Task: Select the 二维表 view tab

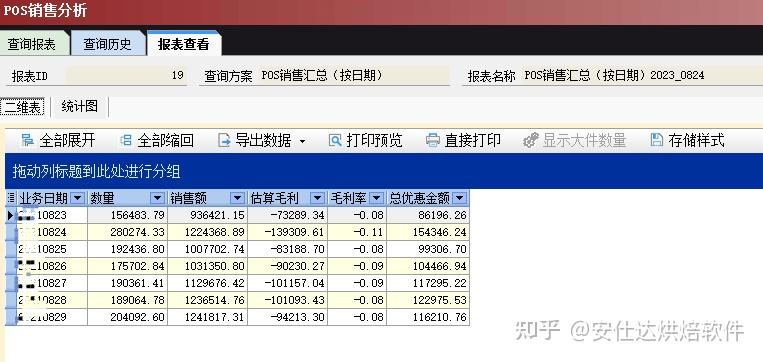Action: (22, 107)
